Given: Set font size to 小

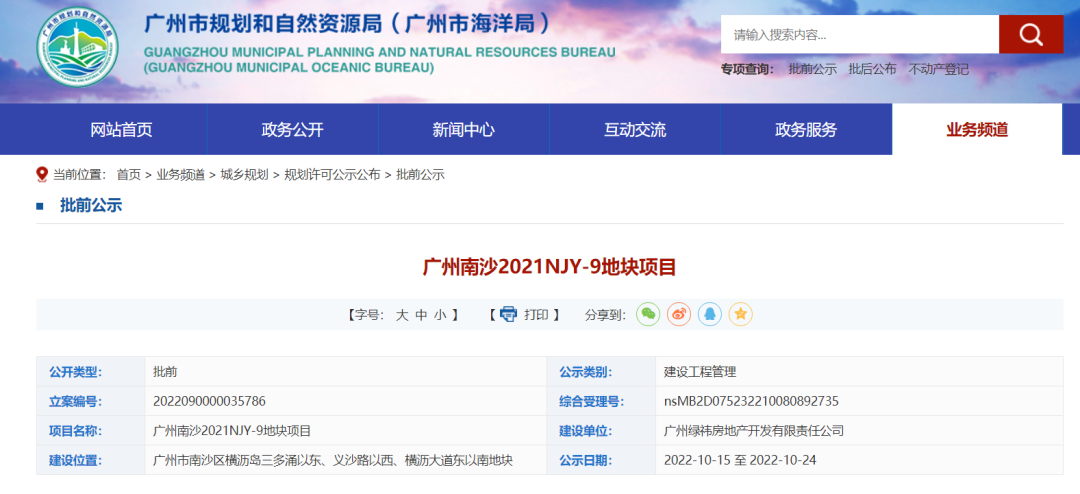Looking at the screenshot, I should point(441,315).
